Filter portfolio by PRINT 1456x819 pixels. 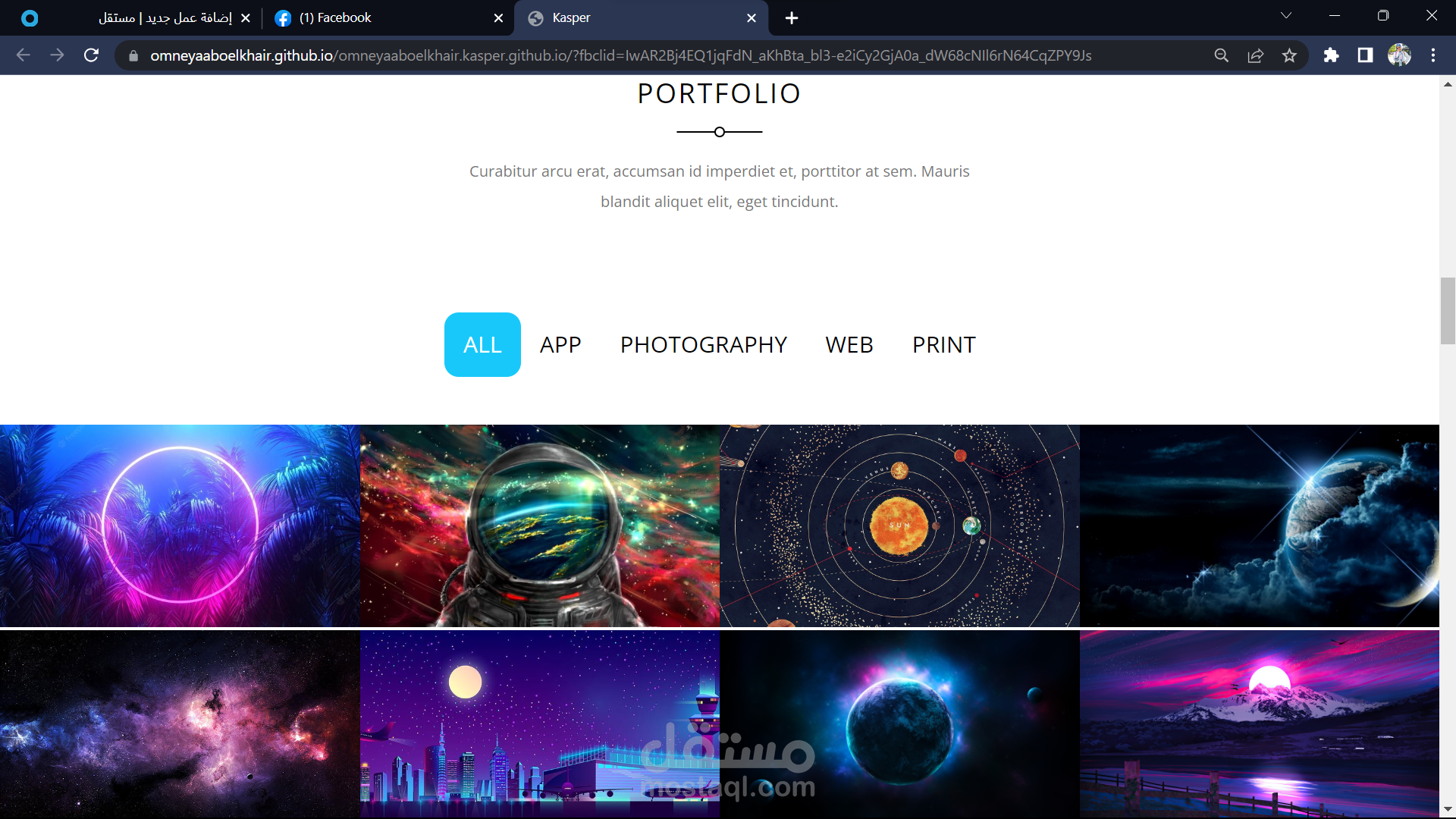(x=944, y=344)
